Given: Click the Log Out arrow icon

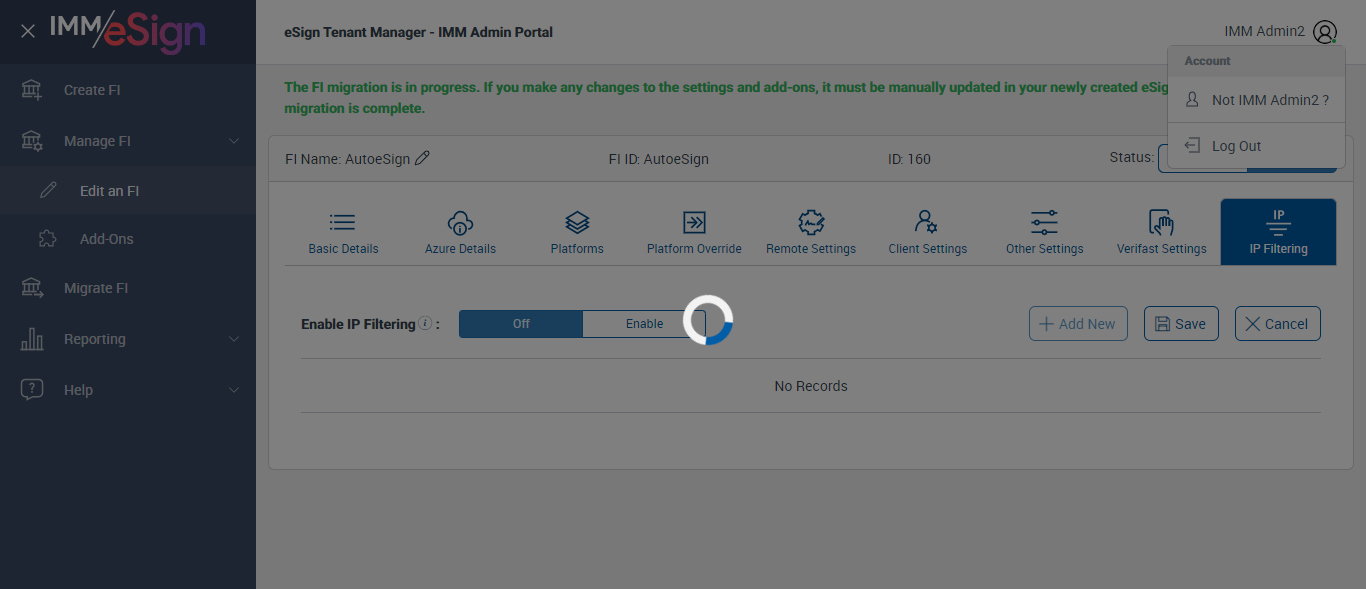Looking at the screenshot, I should pyautogui.click(x=1191, y=146).
